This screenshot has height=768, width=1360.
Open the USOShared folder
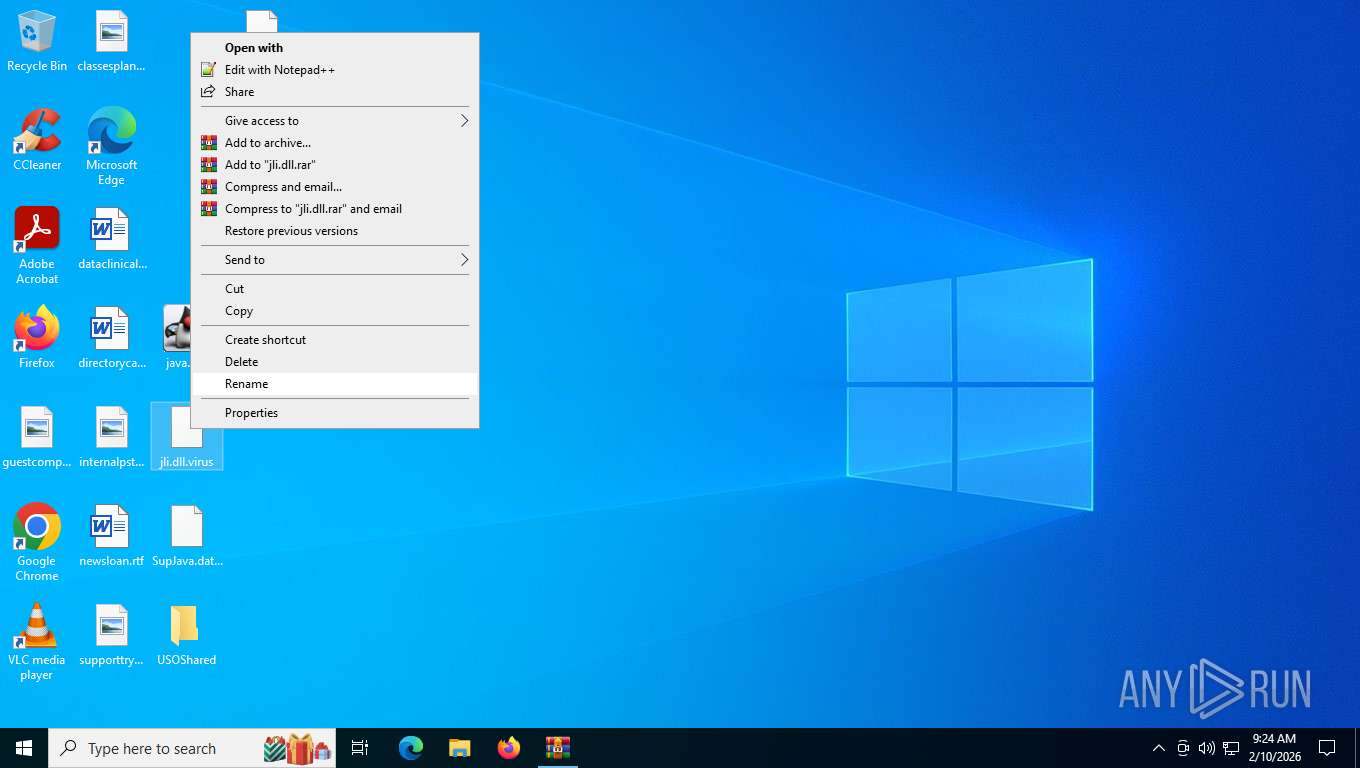pyautogui.click(x=187, y=635)
